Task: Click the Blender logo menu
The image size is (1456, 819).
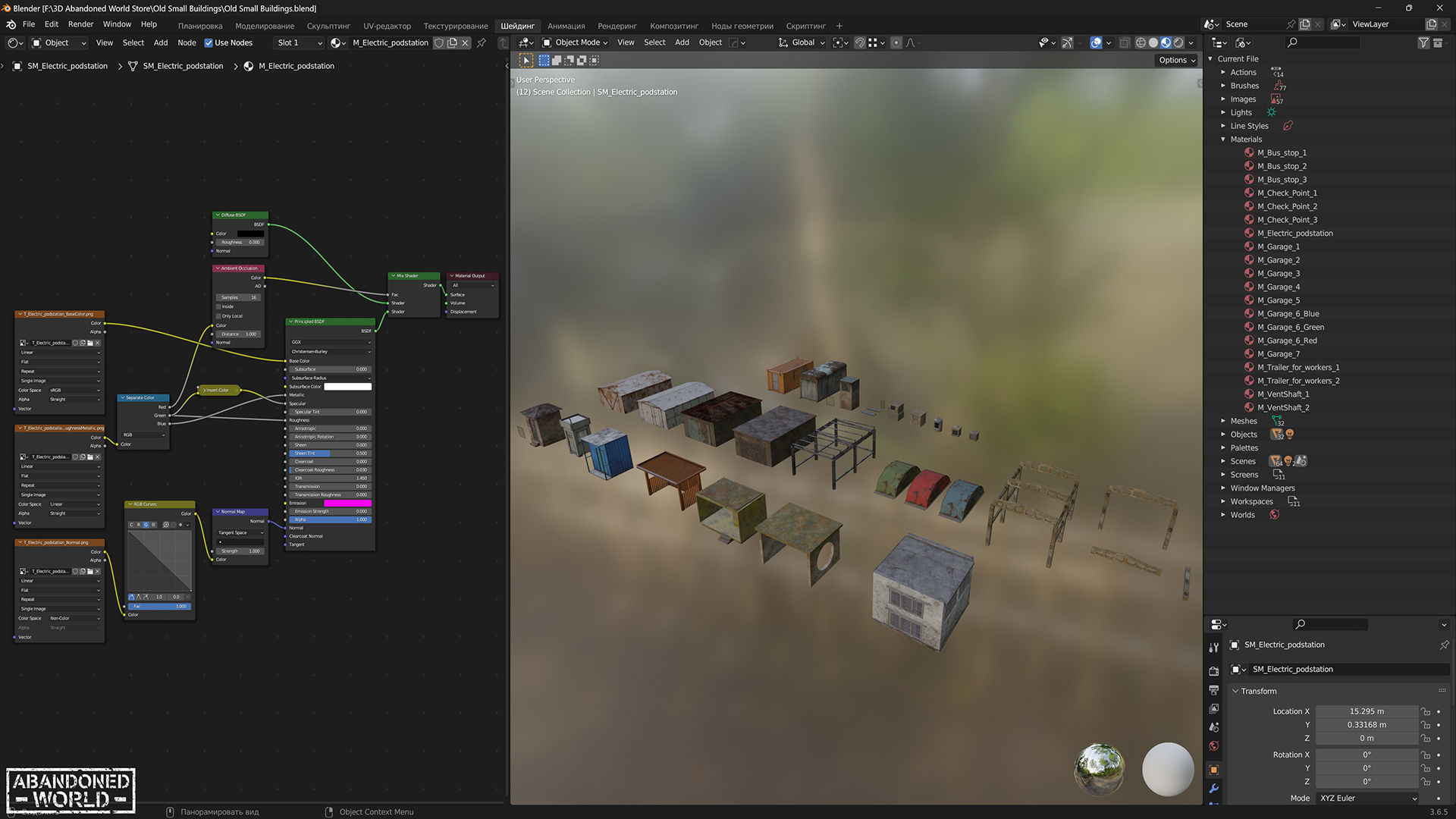Action: 11,24
